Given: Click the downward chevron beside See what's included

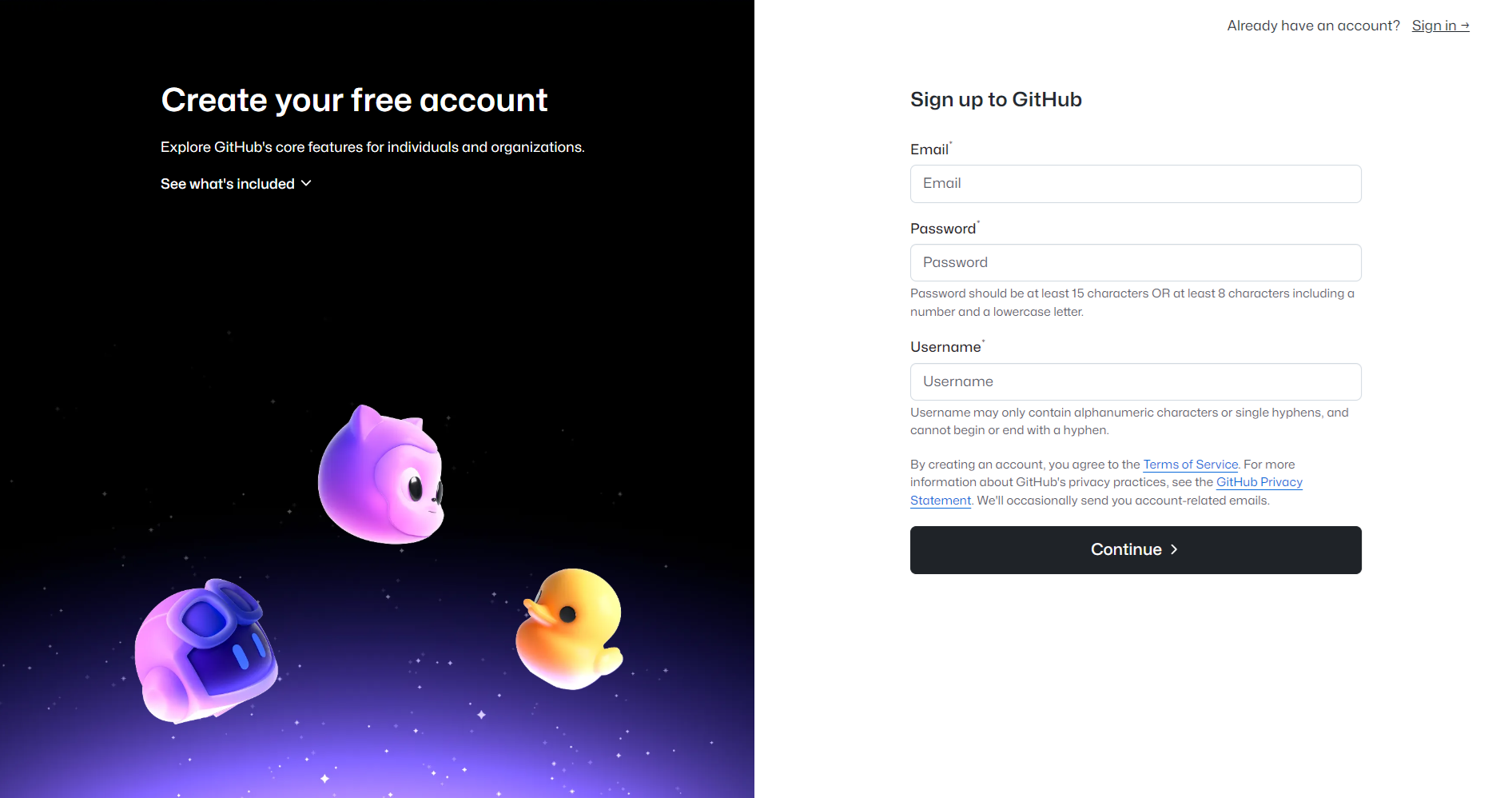Looking at the screenshot, I should (306, 184).
